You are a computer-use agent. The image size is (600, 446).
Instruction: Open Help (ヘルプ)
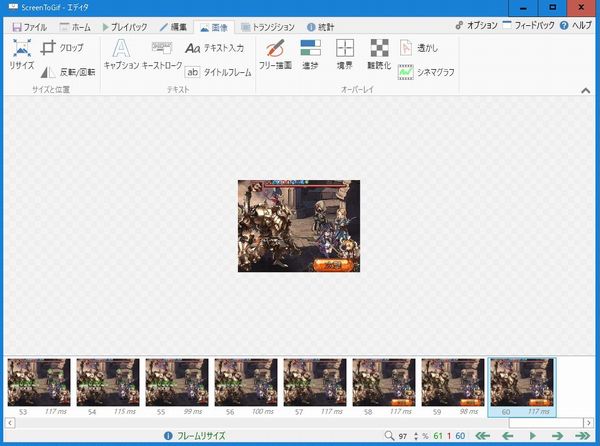tap(576, 26)
